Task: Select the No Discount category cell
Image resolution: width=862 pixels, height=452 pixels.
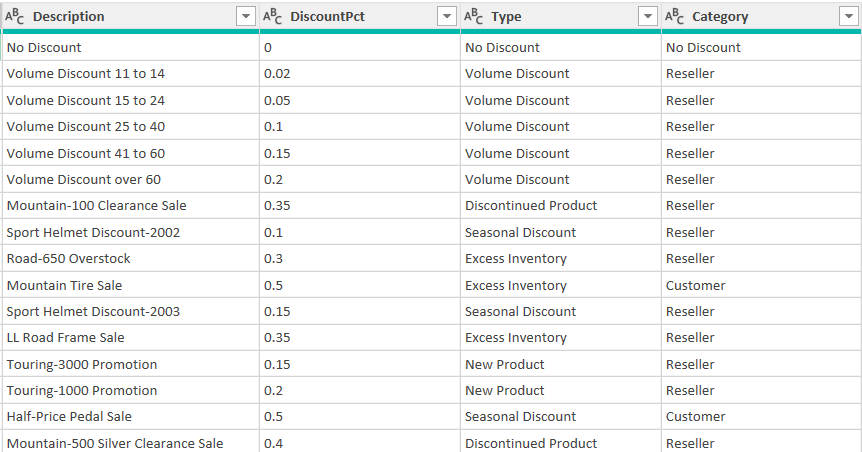Action: click(x=703, y=48)
